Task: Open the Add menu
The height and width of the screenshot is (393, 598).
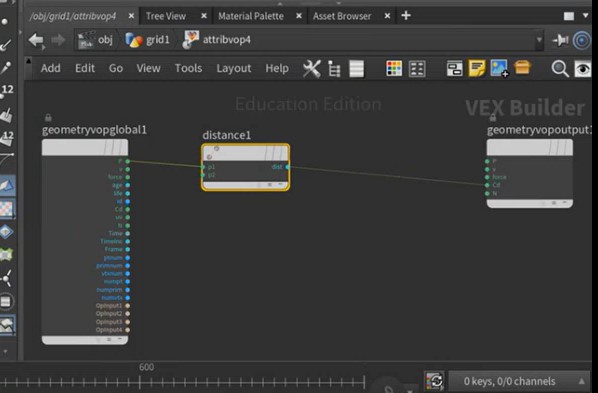Action: pos(51,68)
